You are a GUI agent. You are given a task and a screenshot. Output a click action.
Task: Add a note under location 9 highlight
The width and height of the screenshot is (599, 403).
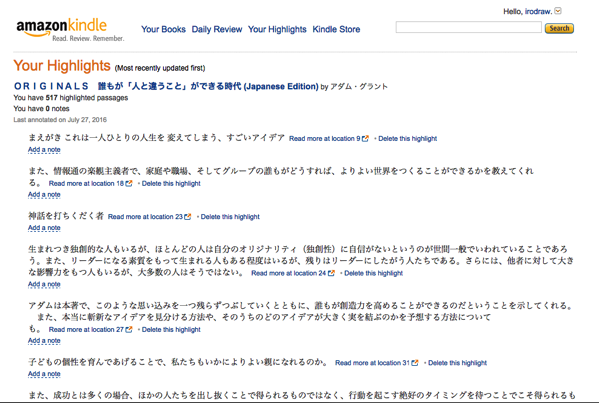click(x=44, y=150)
